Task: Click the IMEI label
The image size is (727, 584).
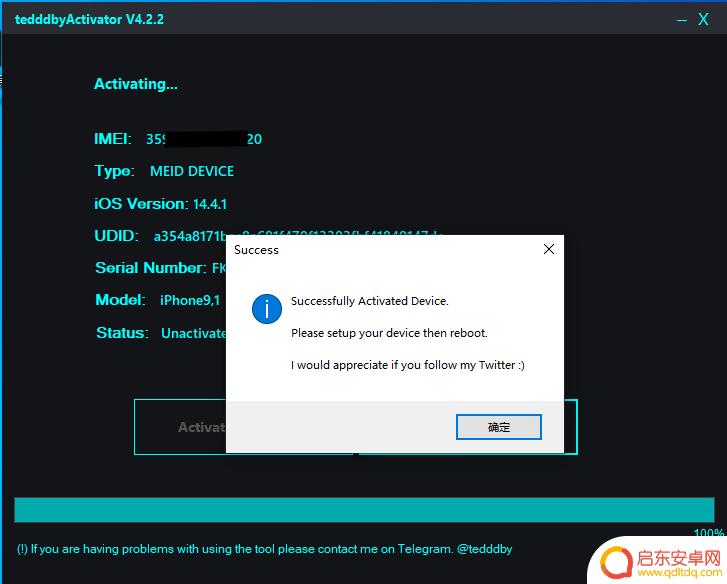Action: tap(113, 139)
